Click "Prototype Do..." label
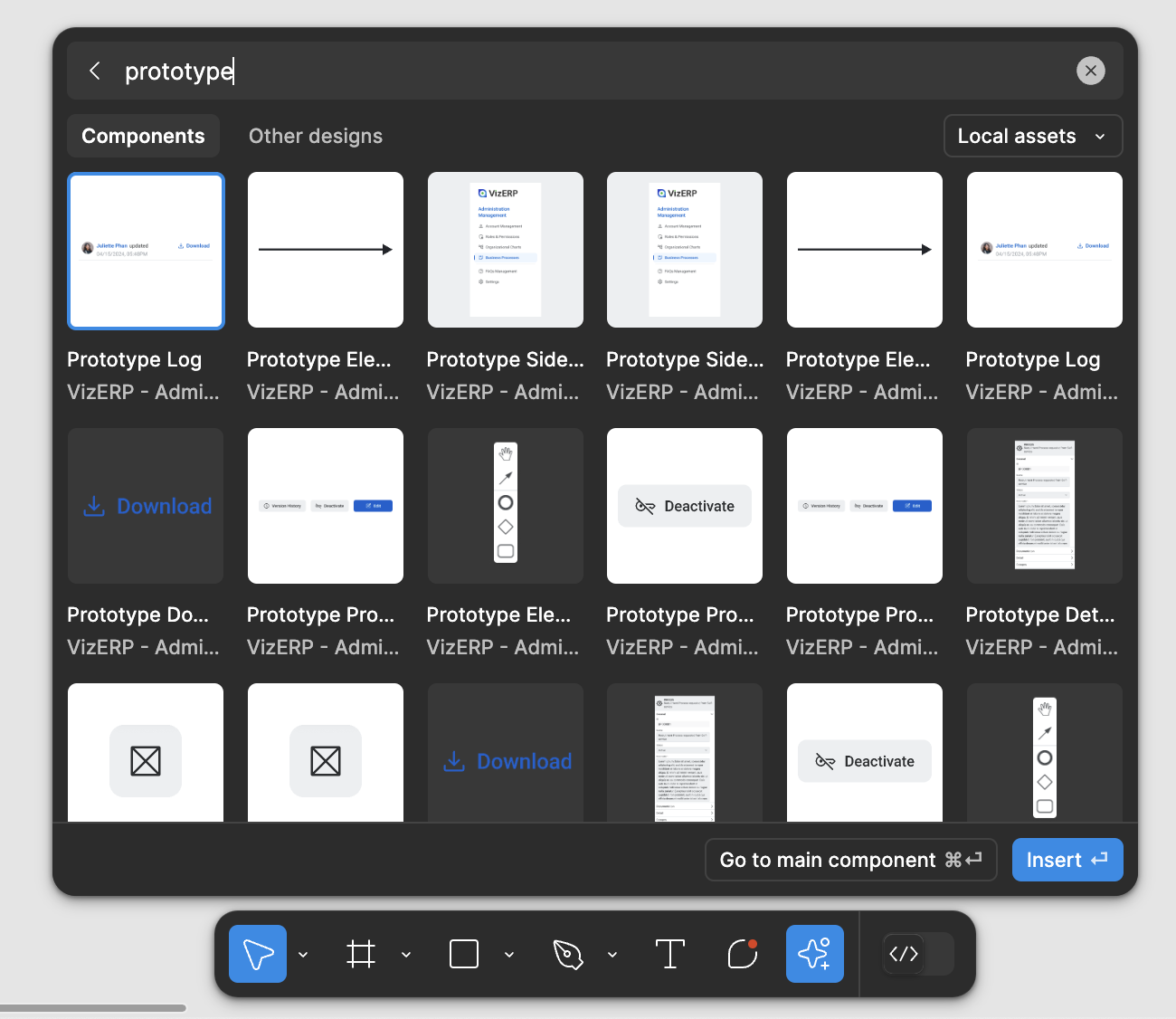Screen dimensions: 1176x1019 138,614
